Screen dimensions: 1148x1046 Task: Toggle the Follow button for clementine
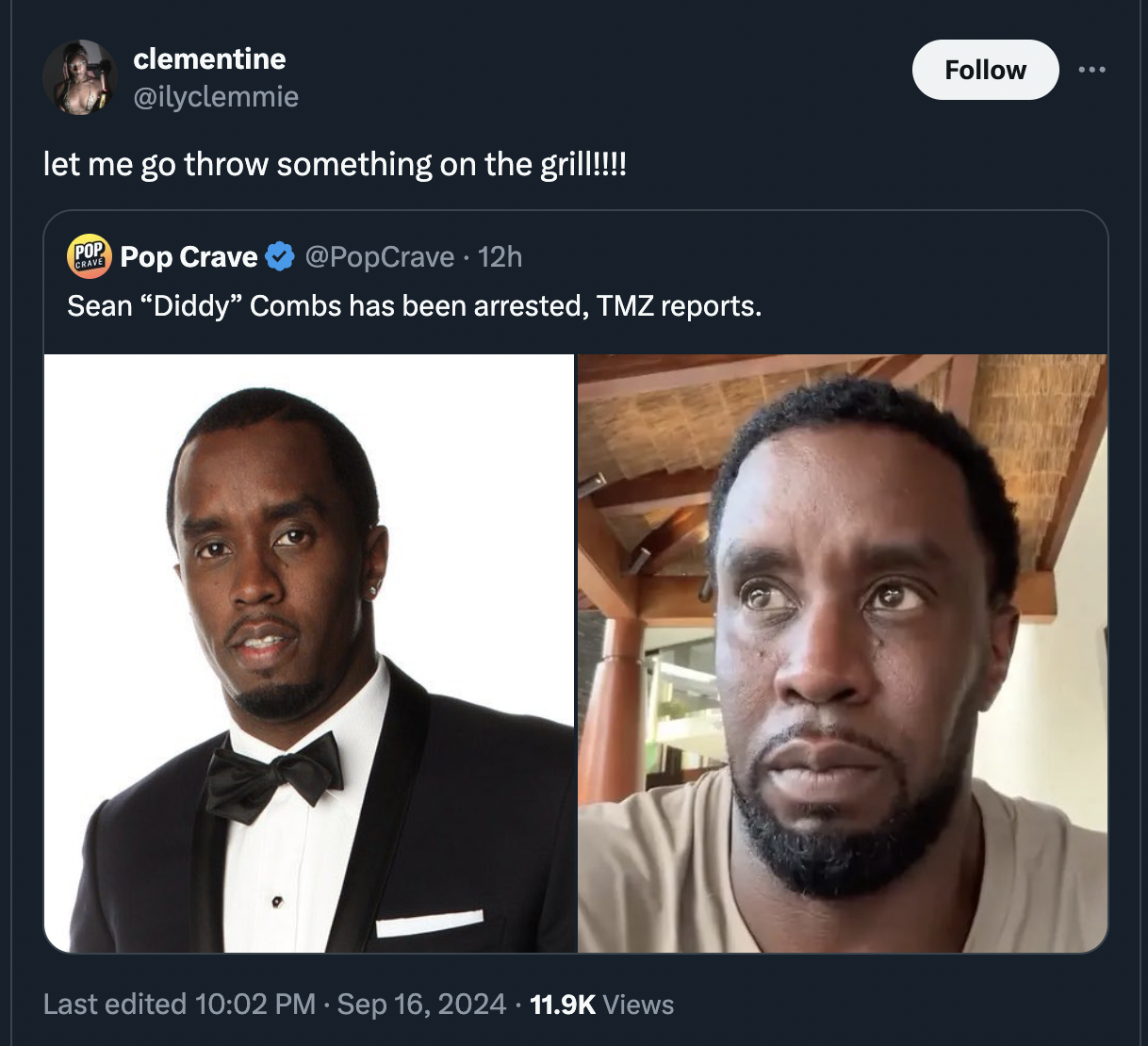click(x=985, y=69)
